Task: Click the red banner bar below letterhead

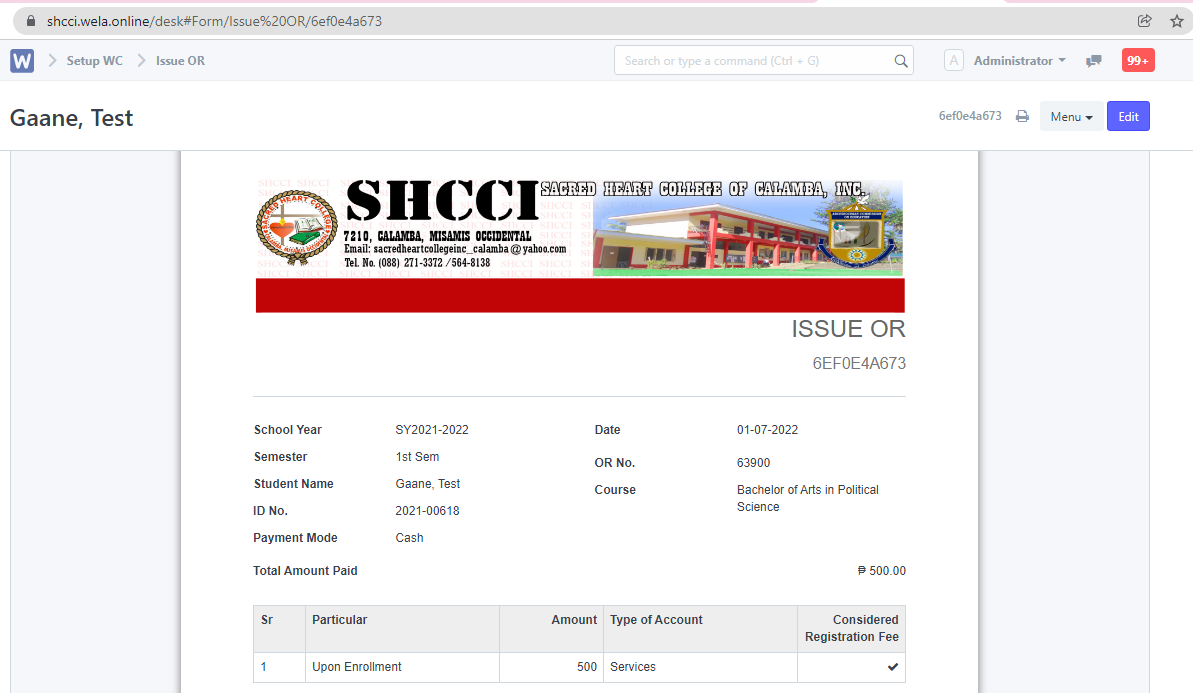Action: (580, 296)
